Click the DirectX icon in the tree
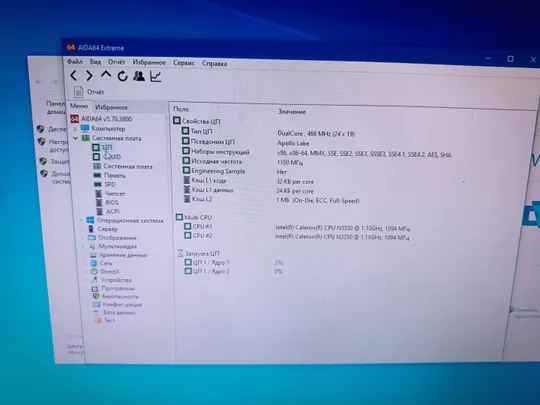The image size is (540, 405). coord(94,271)
